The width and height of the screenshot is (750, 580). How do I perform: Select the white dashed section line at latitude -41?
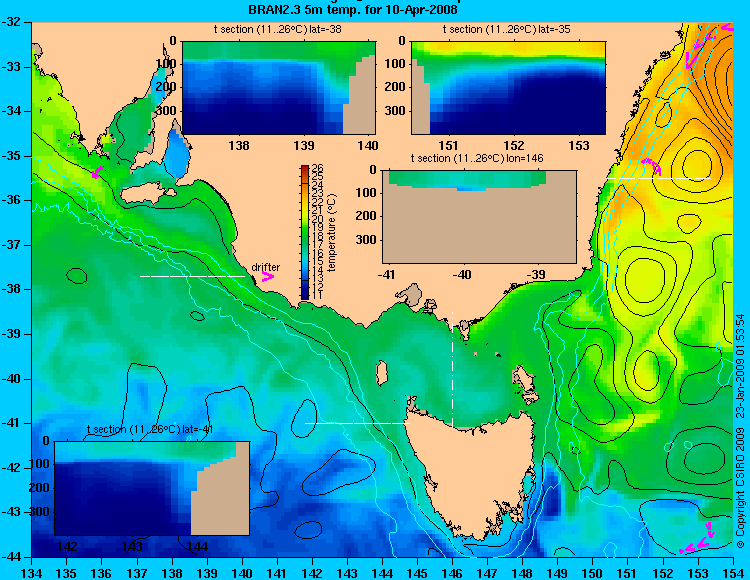click(x=357, y=423)
